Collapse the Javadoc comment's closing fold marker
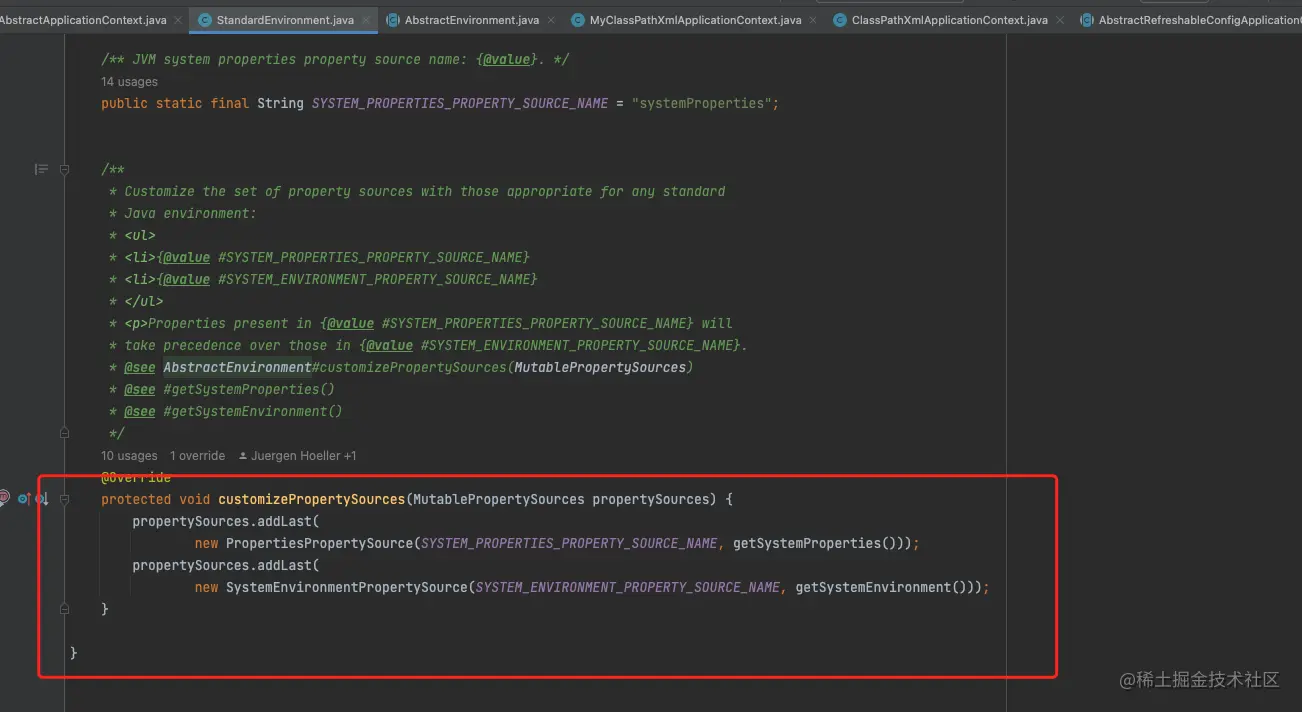Viewport: 1302px width, 712px height. coord(64,433)
